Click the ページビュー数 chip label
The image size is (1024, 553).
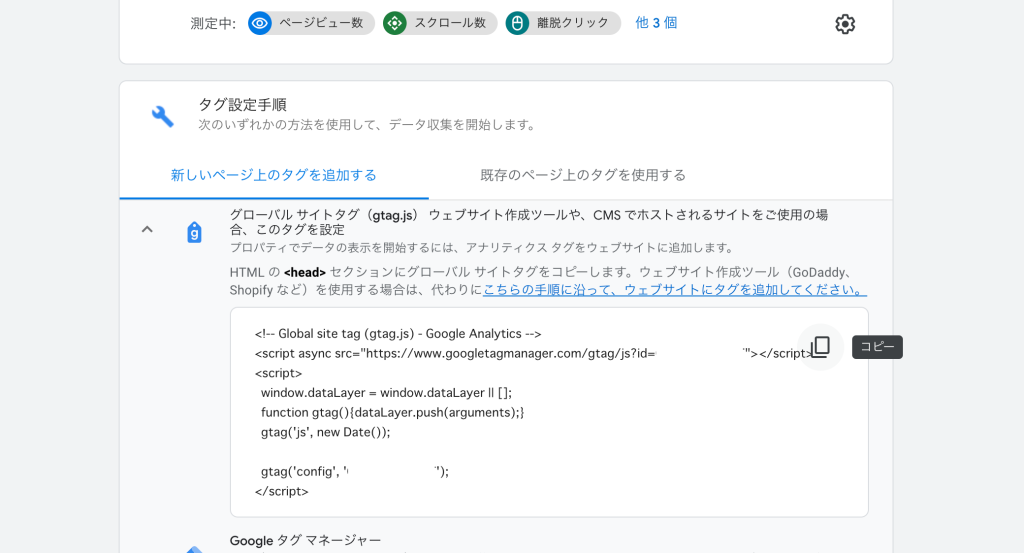(x=321, y=23)
